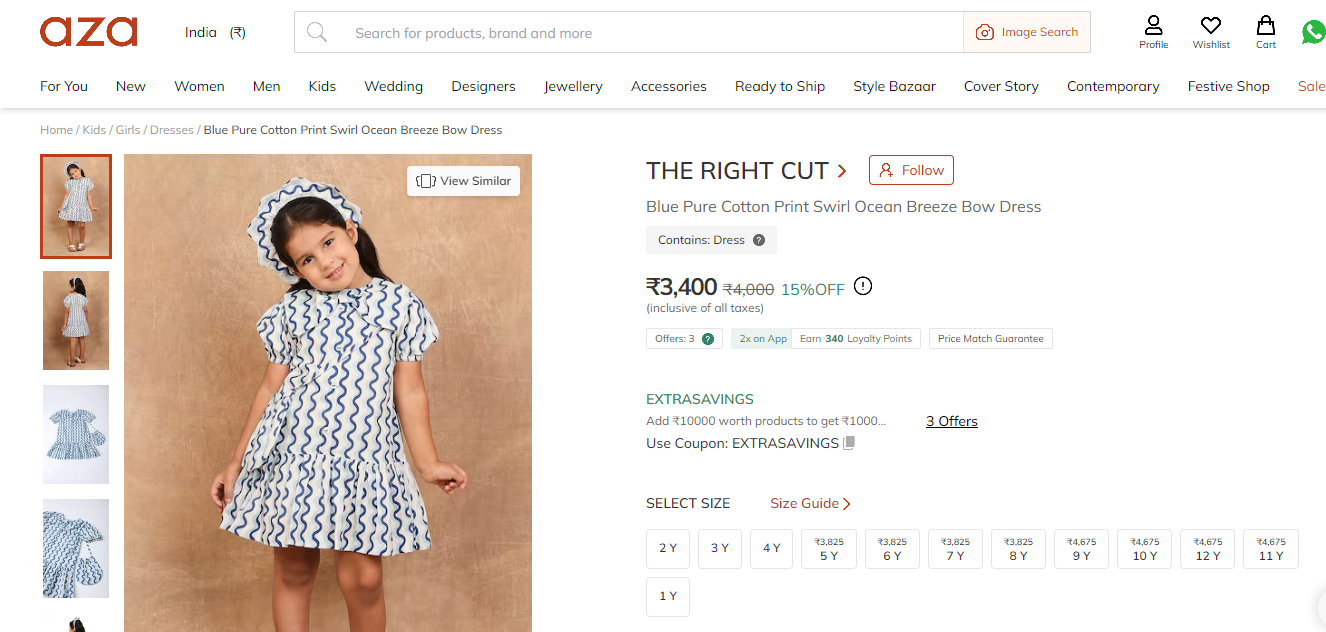Open the shopping Cart icon
Viewport: 1326px width, 632px height.
point(1266,31)
